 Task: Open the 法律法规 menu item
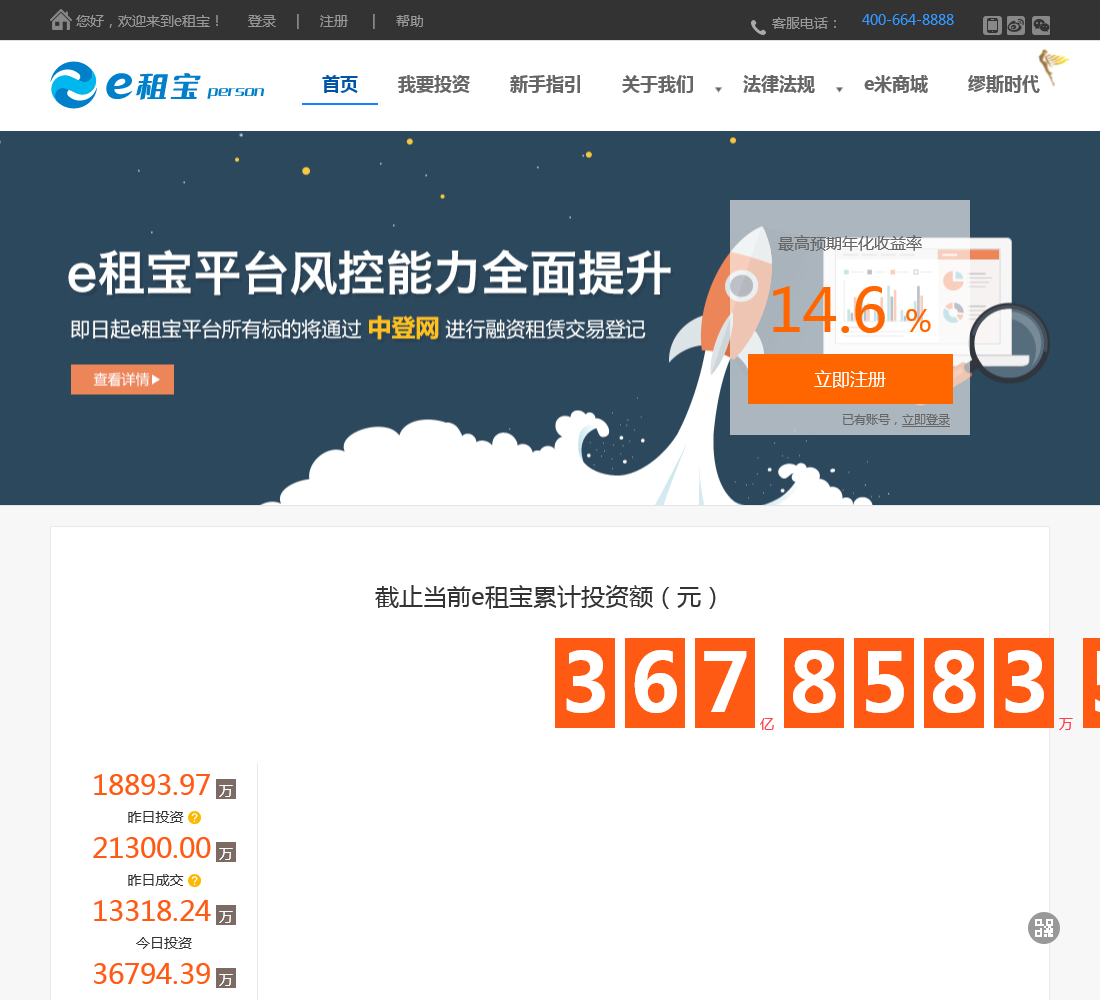779,85
